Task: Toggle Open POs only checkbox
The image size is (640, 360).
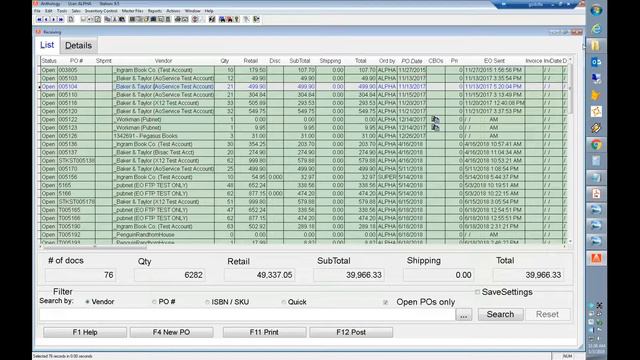Action: point(386,302)
